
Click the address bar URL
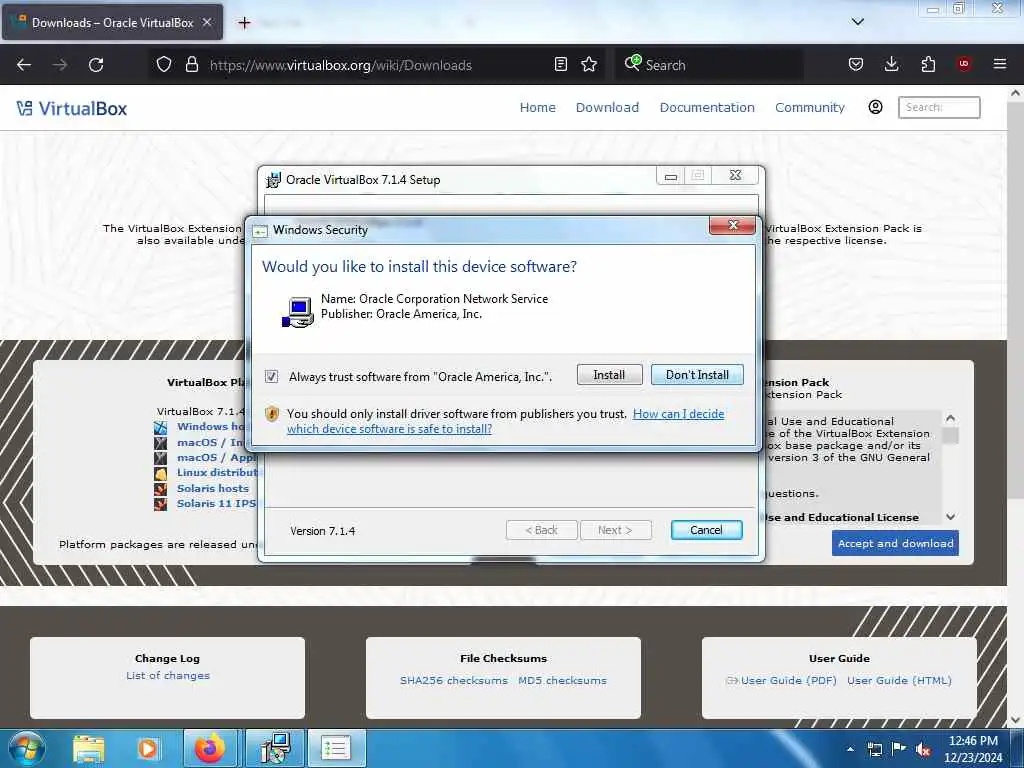pyautogui.click(x=340, y=65)
